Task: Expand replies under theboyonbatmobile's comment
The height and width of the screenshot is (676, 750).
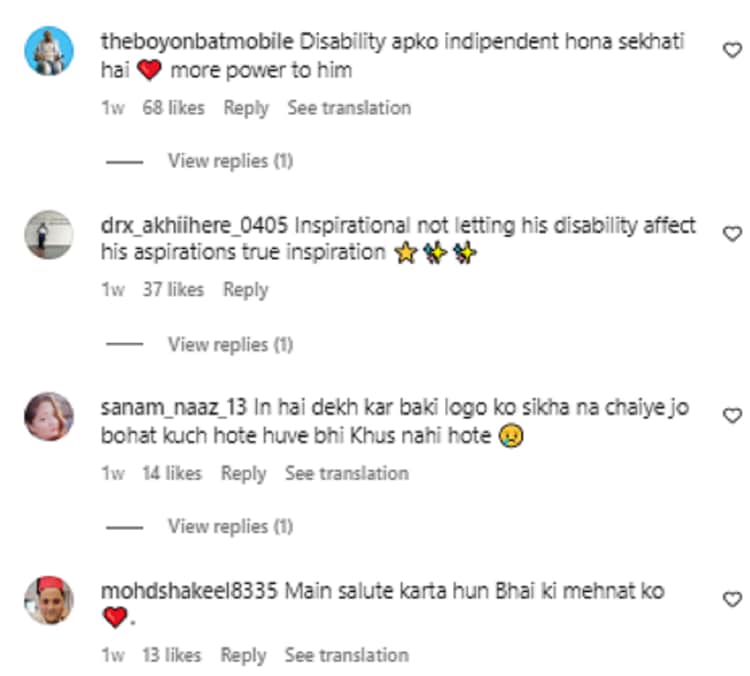Action: (230, 161)
